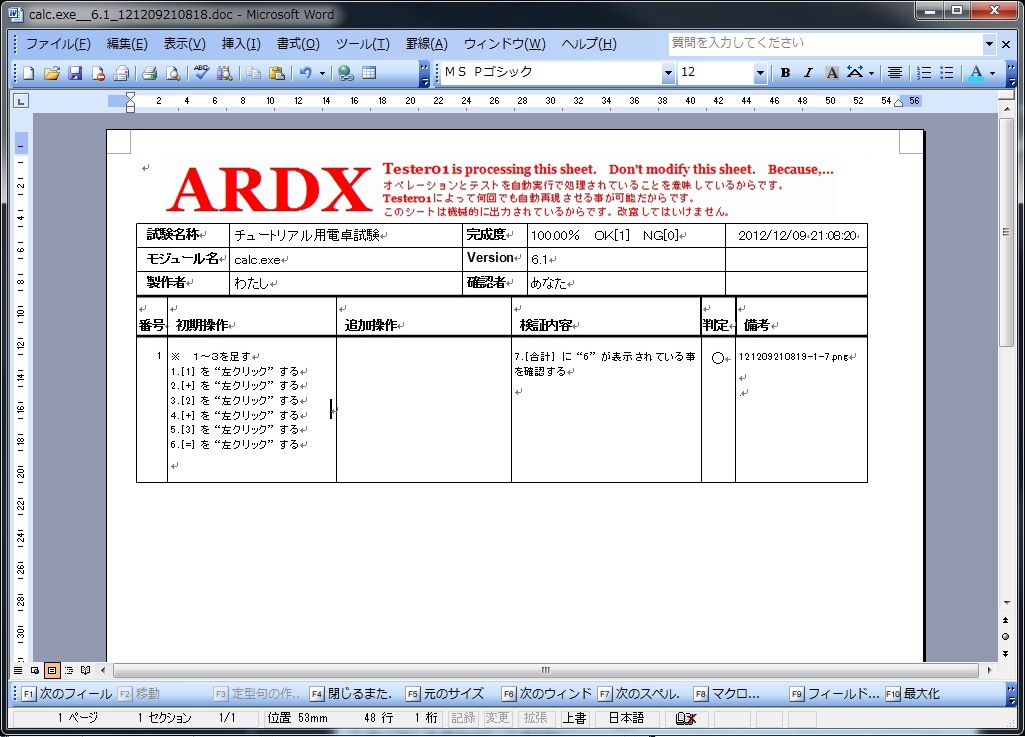Open the ツール(T) menu
Screen dimensions: 1025x737
[362, 44]
